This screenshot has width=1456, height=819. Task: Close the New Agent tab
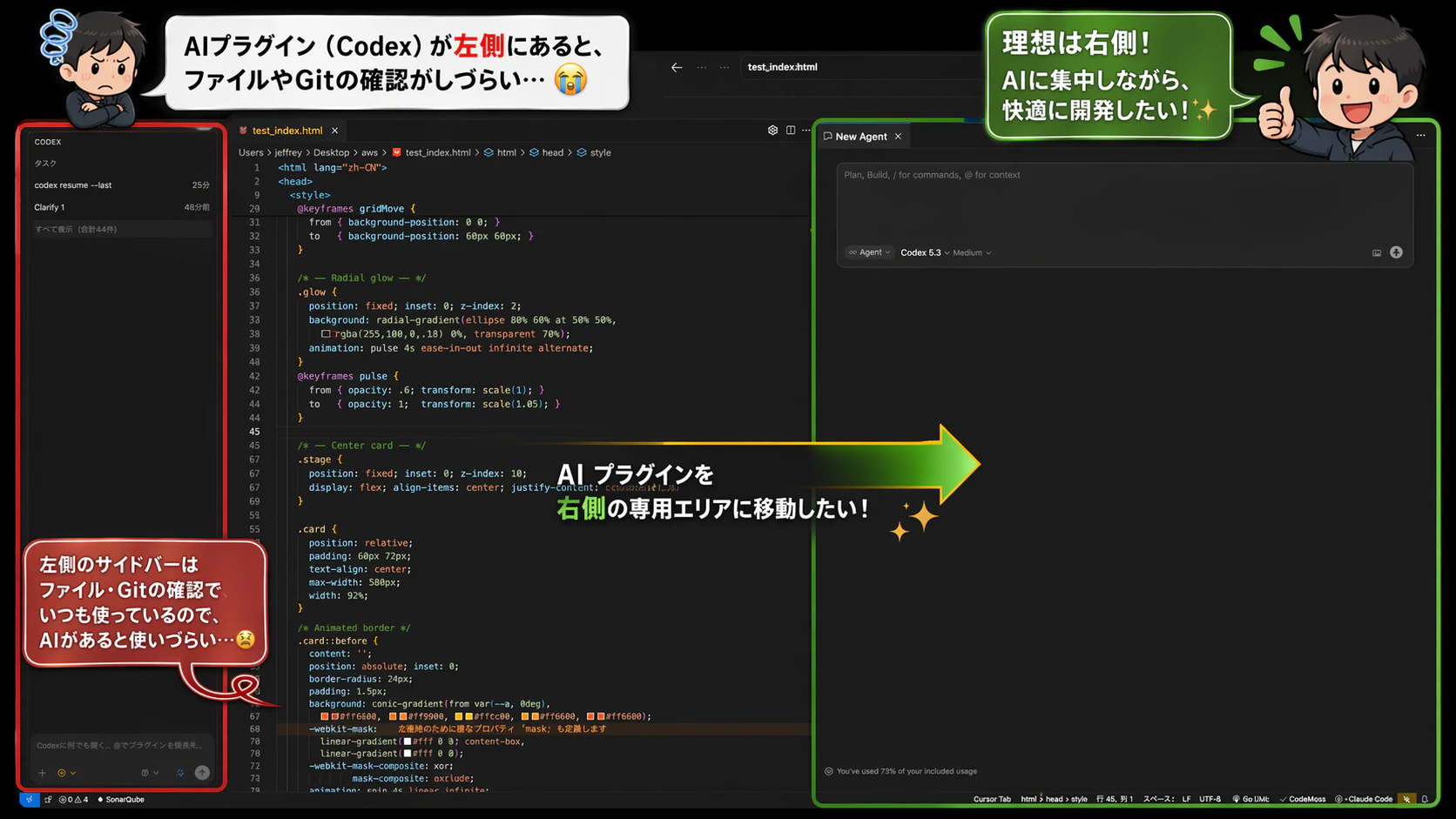click(x=898, y=137)
